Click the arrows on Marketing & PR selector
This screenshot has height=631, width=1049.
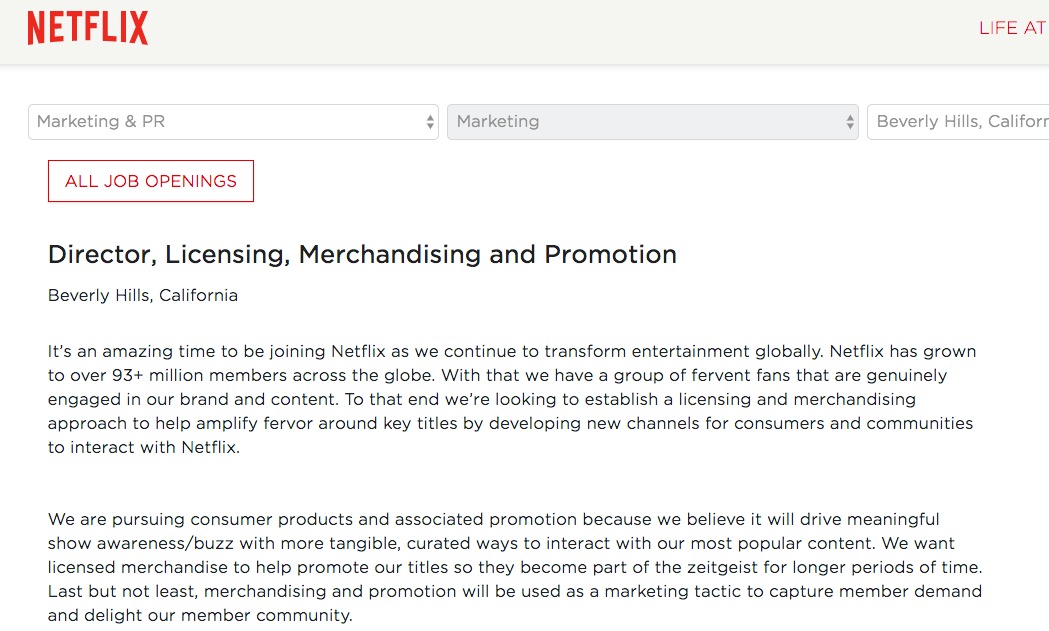tap(430, 122)
